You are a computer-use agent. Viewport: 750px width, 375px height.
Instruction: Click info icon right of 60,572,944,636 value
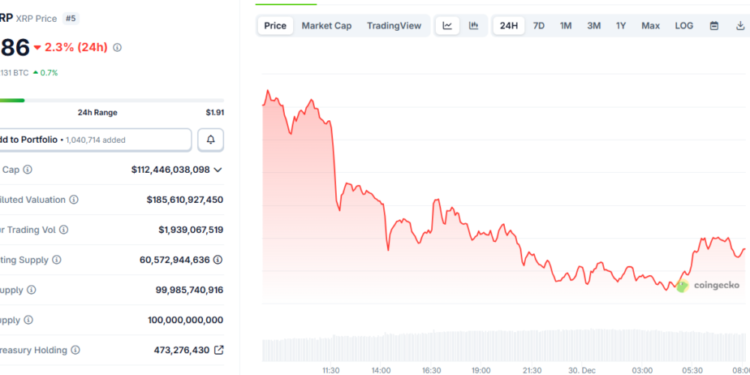click(218, 260)
